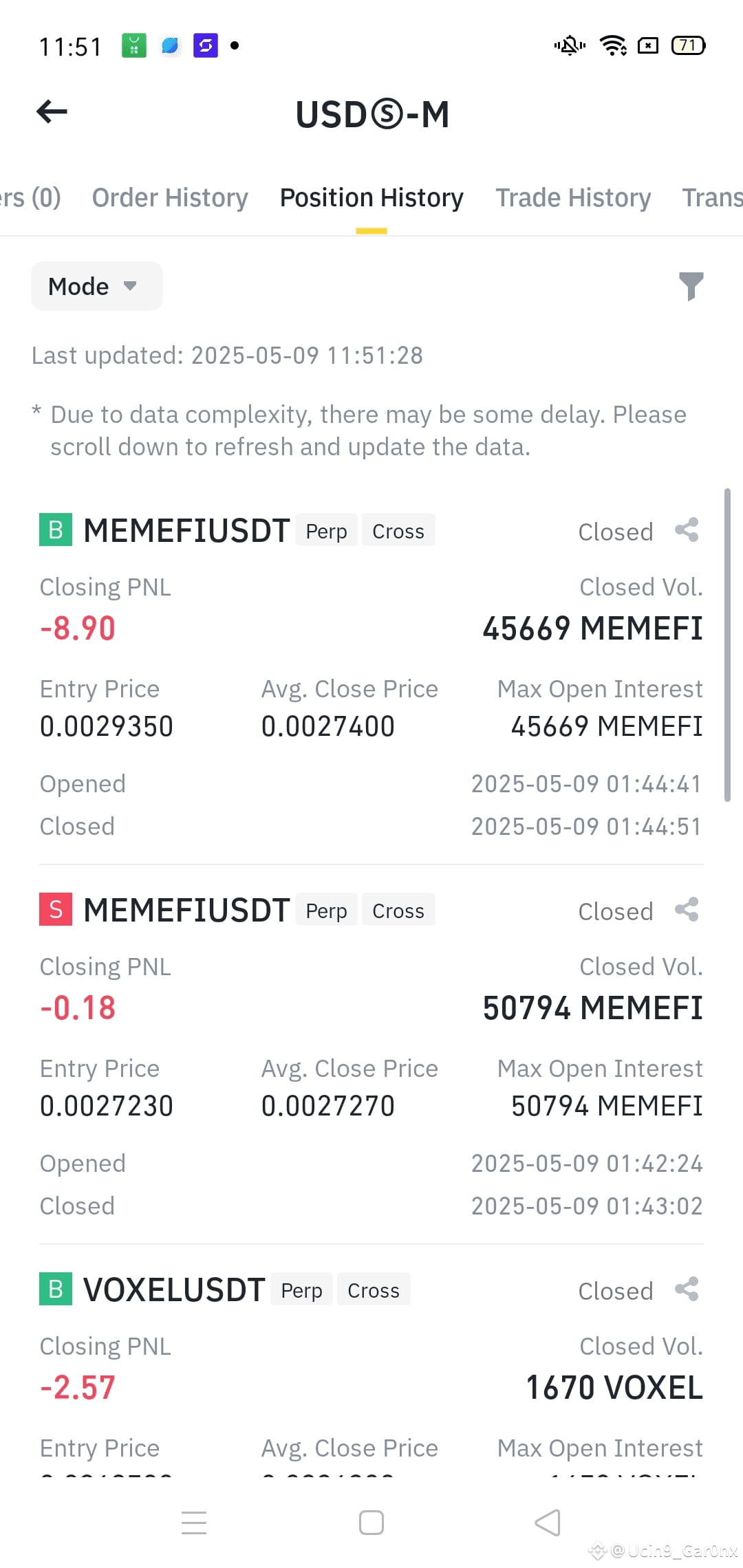Select the Position History tab

point(371,198)
